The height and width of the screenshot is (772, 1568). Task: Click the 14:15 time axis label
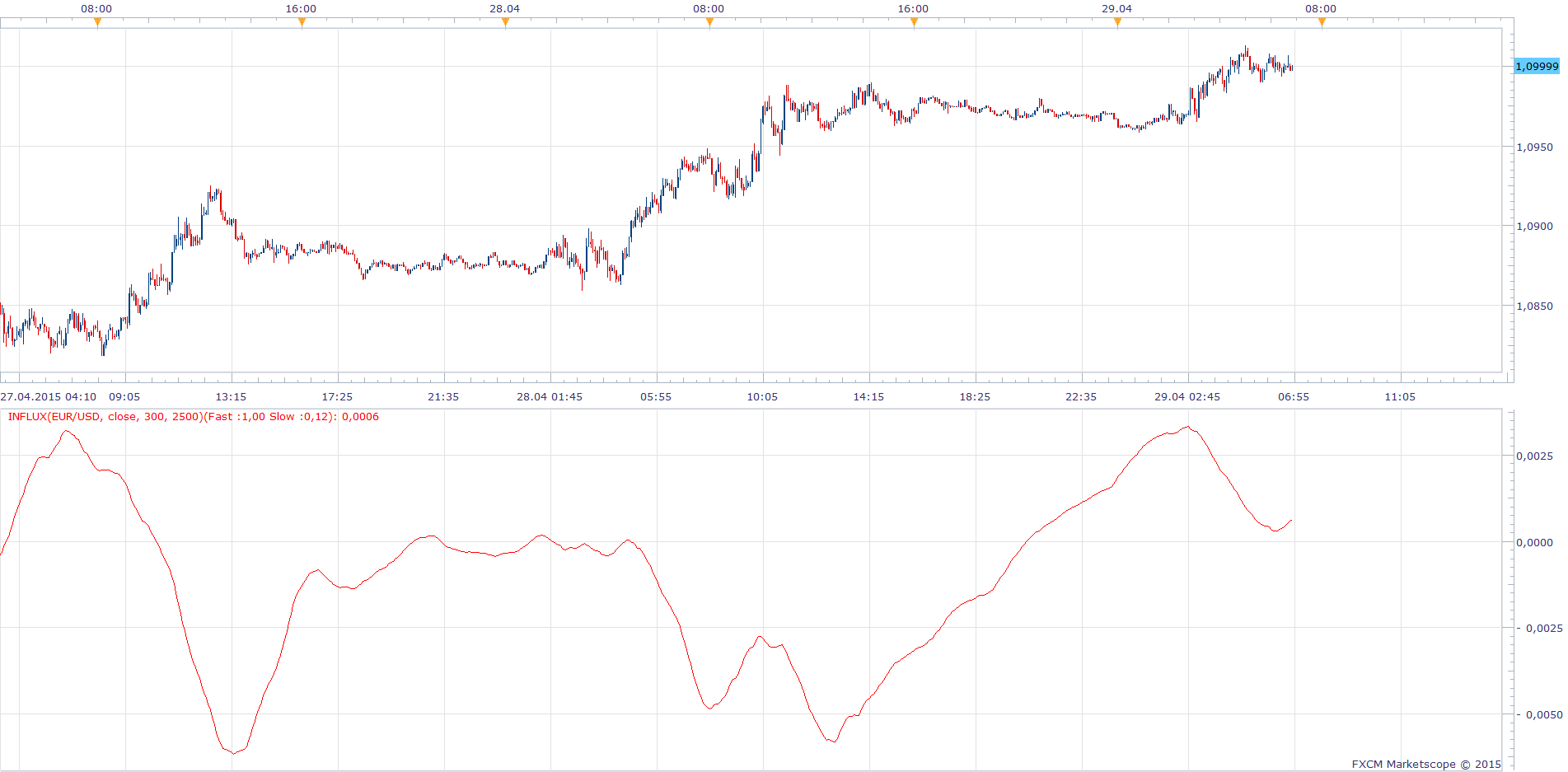click(x=868, y=397)
